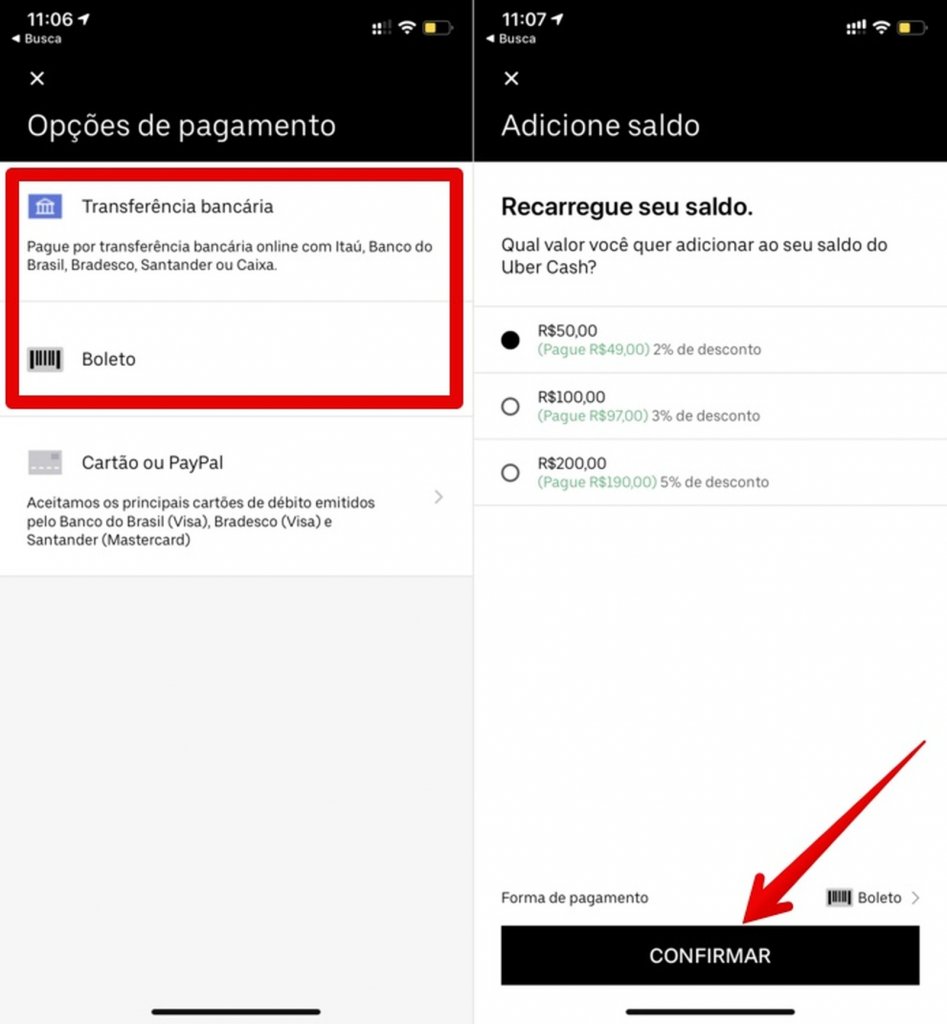Tap the small barcode icon beside Forma de pagamento

pyautogui.click(x=839, y=897)
